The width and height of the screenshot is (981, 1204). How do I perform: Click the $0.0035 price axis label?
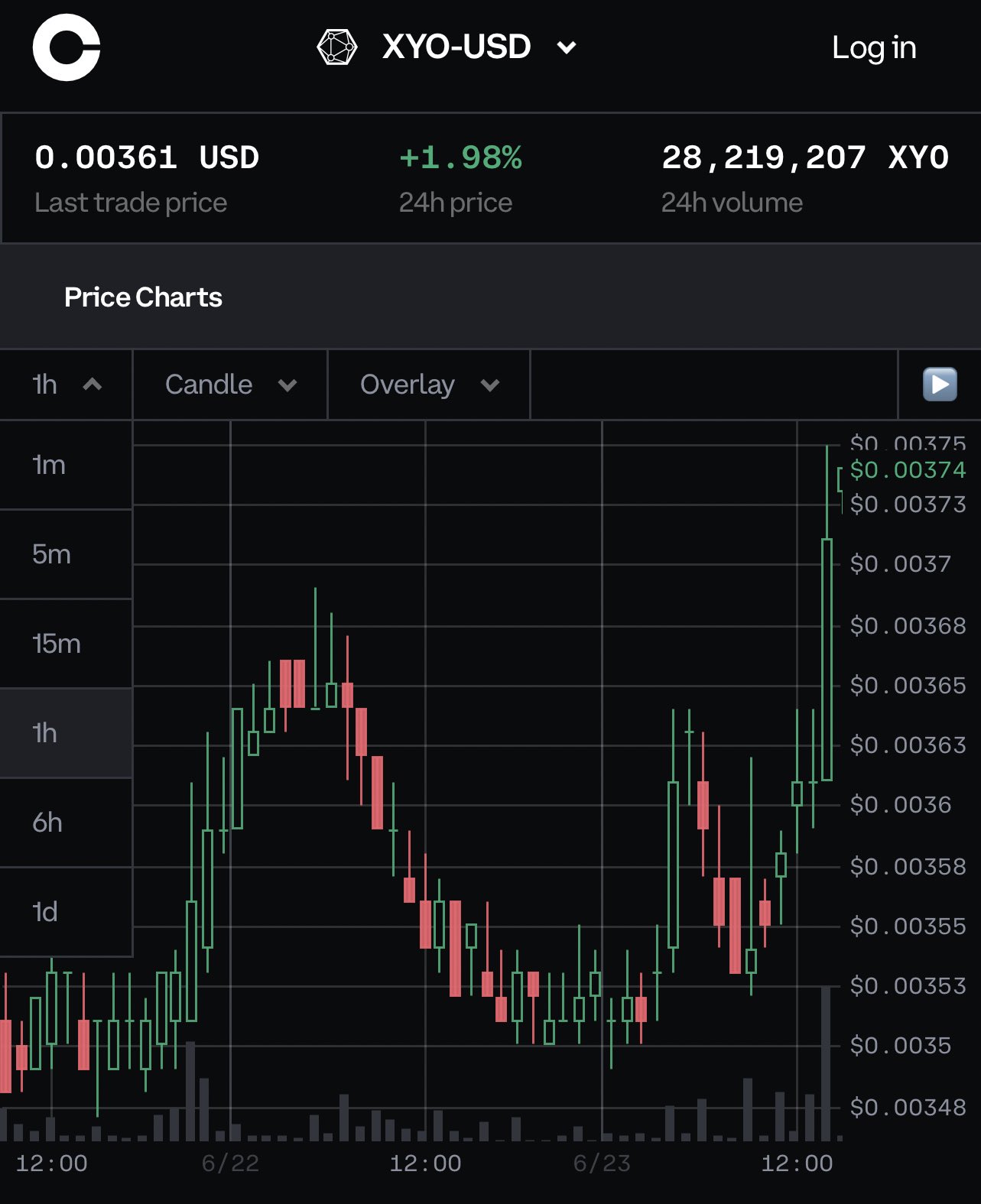[x=900, y=1046]
